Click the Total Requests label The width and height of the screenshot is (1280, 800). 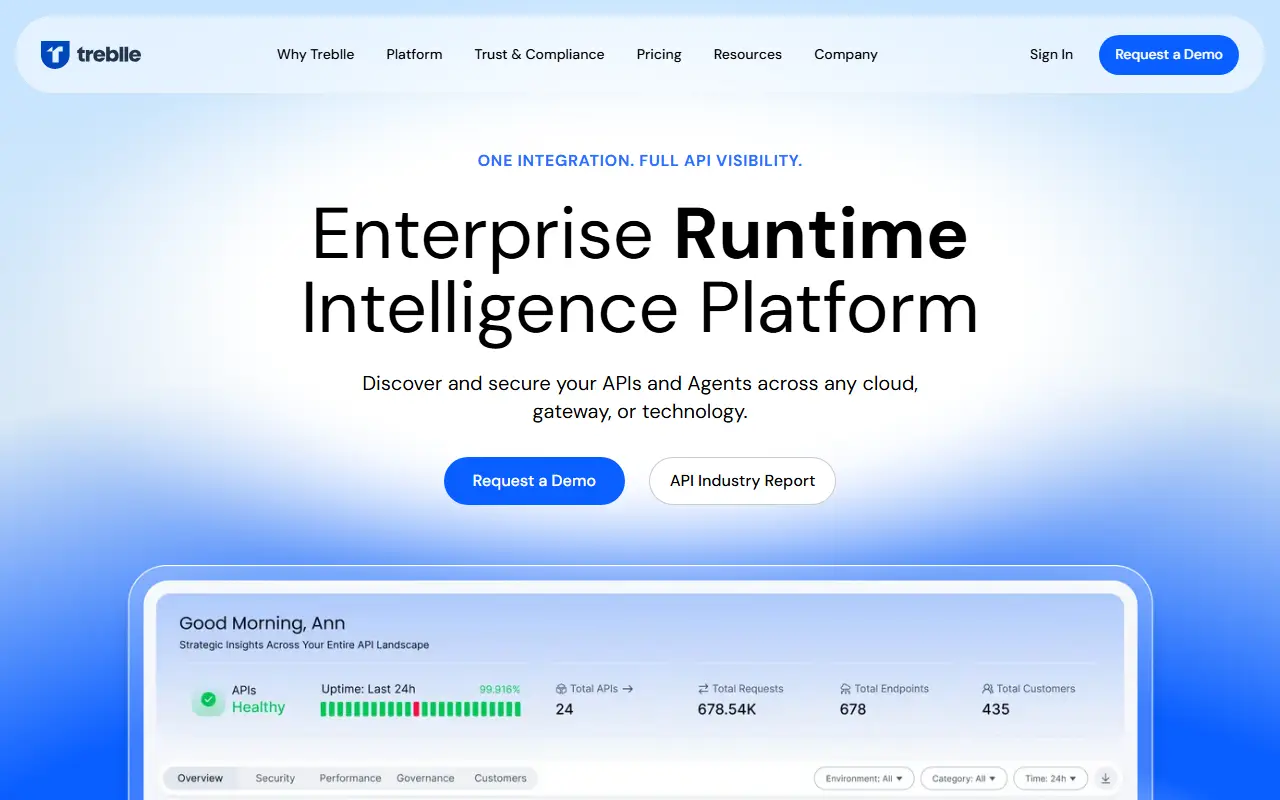pos(748,689)
